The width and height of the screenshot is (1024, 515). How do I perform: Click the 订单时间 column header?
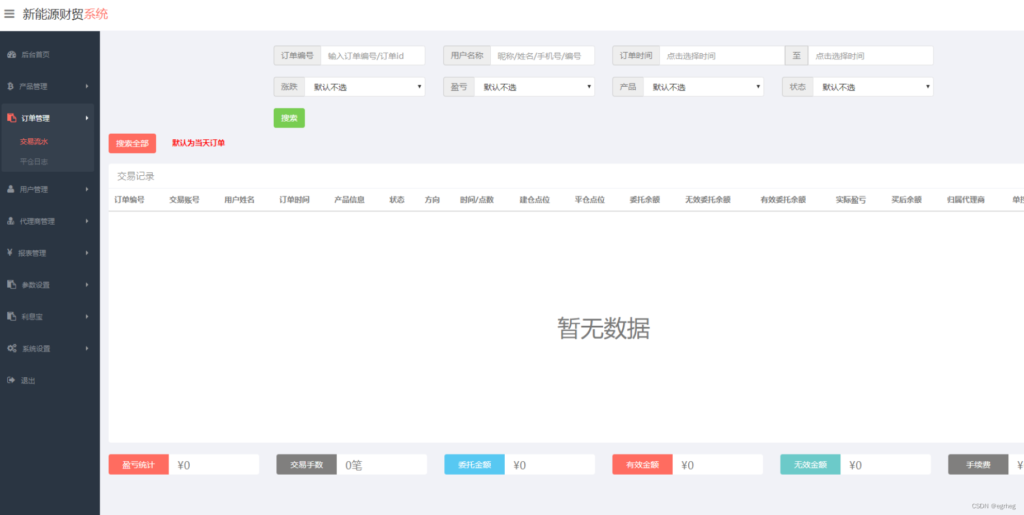(295, 200)
